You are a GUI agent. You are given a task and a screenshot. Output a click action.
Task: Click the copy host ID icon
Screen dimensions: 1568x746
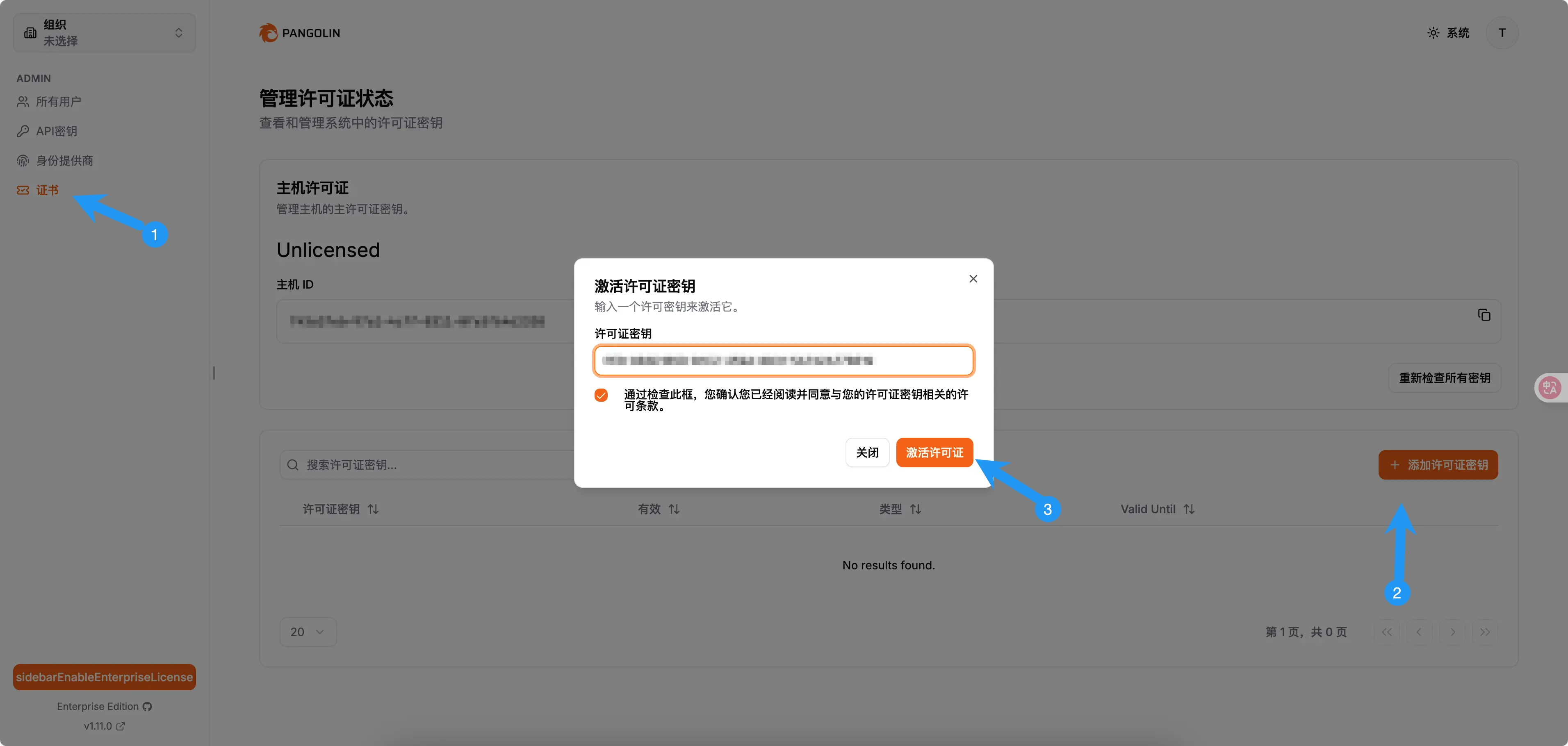[x=1484, y=314]
